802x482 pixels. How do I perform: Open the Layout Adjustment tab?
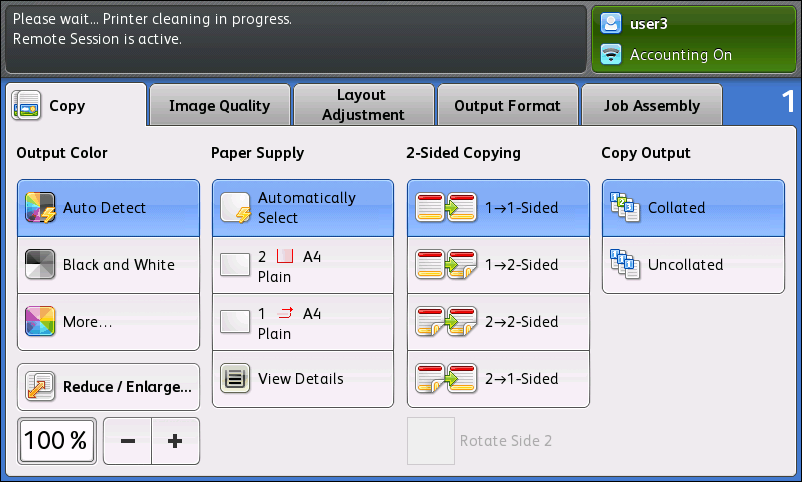click(x=361, y=105)
